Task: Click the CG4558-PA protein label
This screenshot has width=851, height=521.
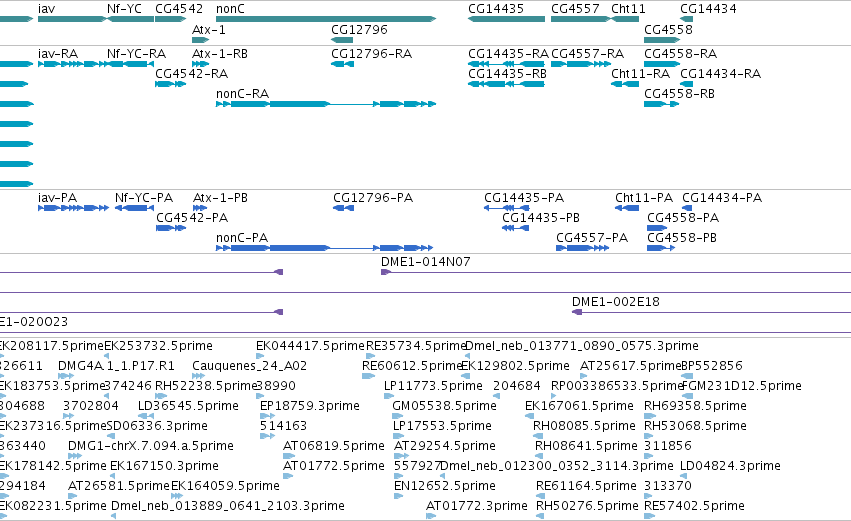Action: coord(683,218)
